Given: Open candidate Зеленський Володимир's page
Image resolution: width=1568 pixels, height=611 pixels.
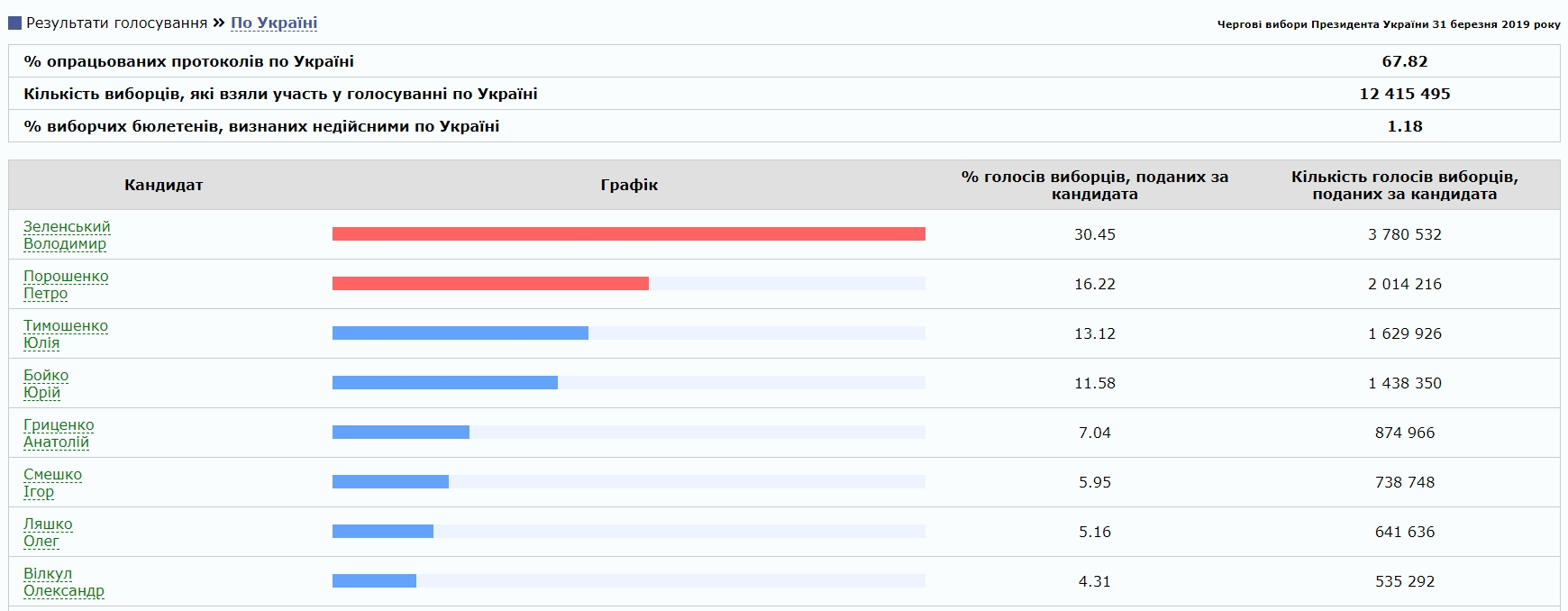Looking at the screenshot, I should point(66,235).
